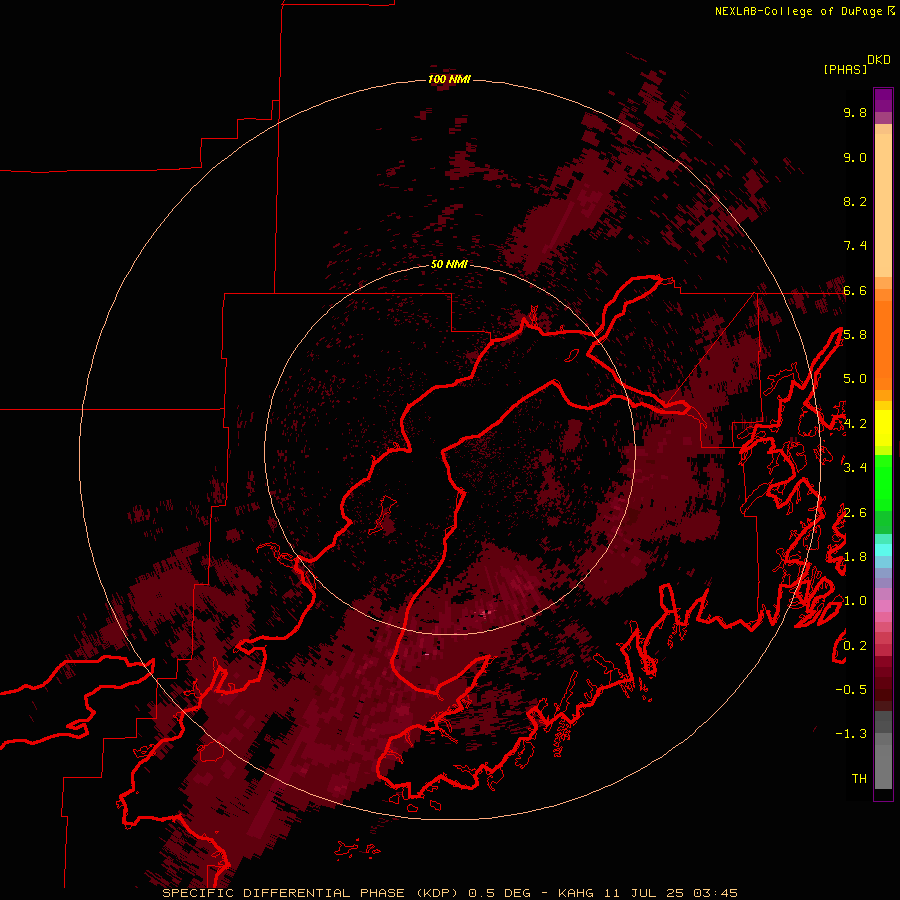The width and height of the screenshot is (900, 900).
Task: Select the 3.4 scale value
Action: click(x=855, y=468)
